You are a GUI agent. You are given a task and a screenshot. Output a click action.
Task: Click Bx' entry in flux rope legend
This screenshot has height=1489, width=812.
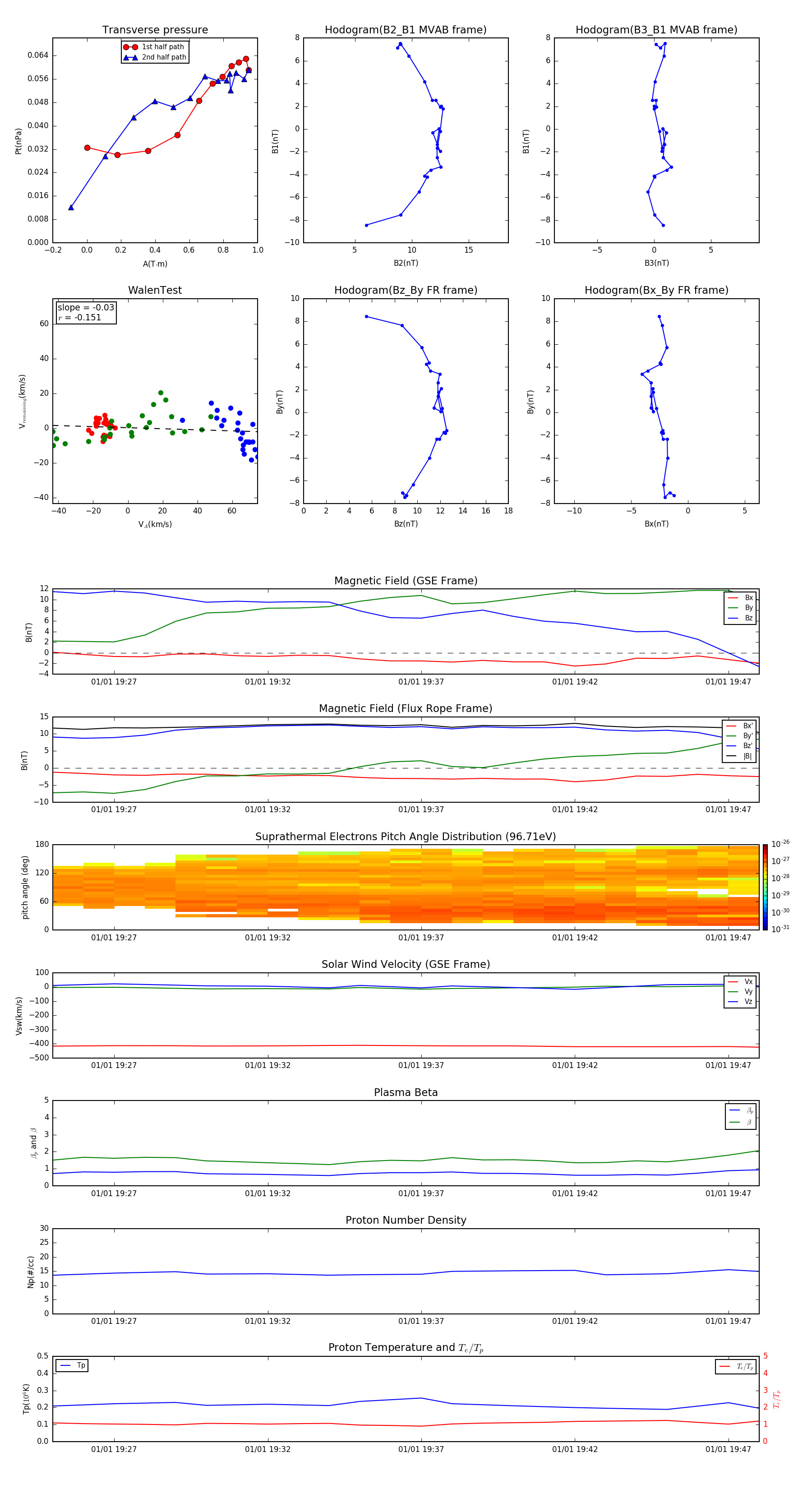740,726
